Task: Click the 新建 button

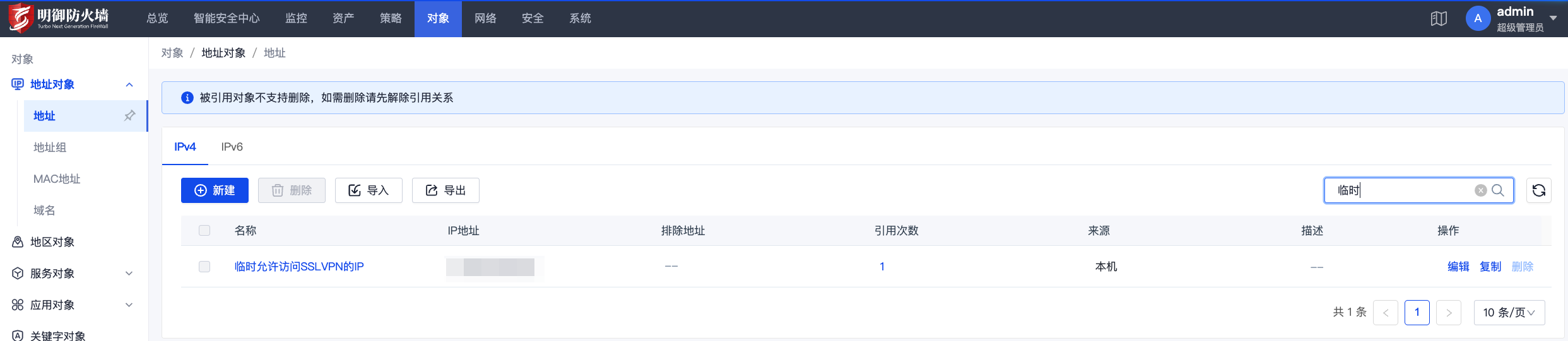Action: [215, 190]
